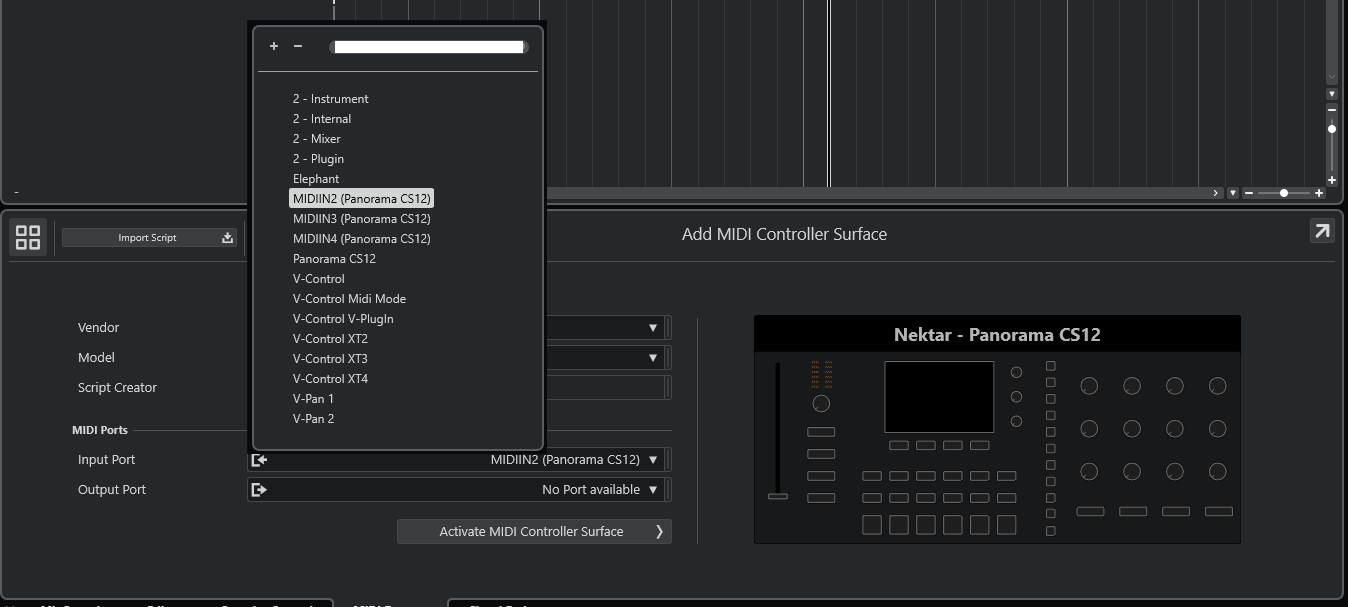The image size is (1348, 607).
Task: Click horizontal zoom plus icon
Action: point(1319,193)
